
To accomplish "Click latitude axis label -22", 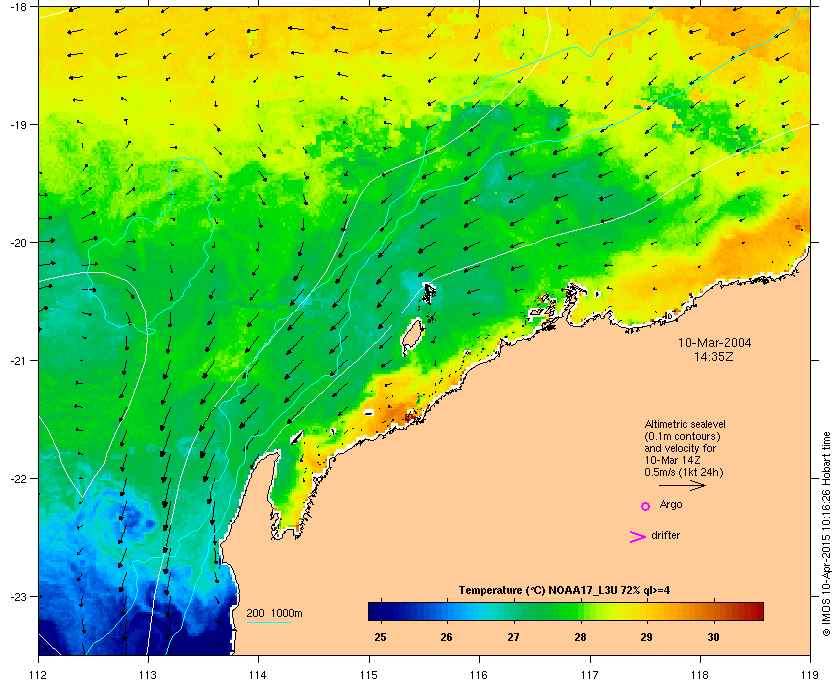I will 18,478.
